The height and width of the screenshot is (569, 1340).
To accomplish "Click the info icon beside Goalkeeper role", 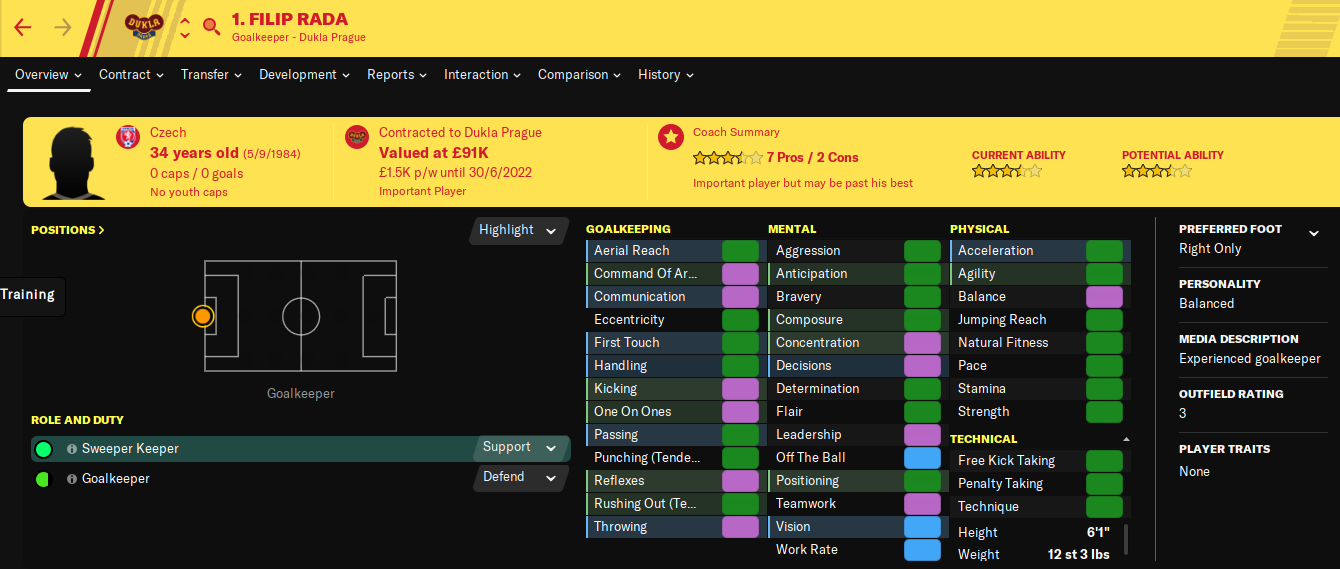I will (x=72, y=479).
